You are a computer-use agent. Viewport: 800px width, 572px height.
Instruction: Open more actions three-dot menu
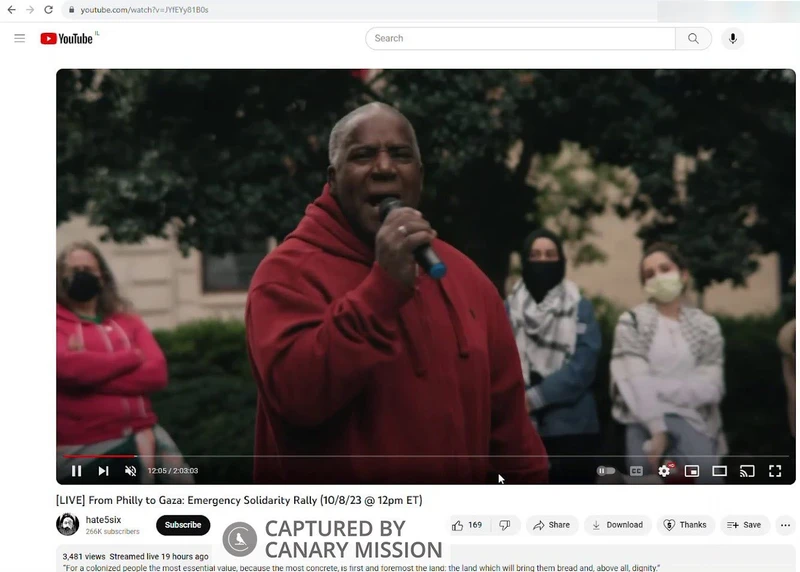point(785,525)
